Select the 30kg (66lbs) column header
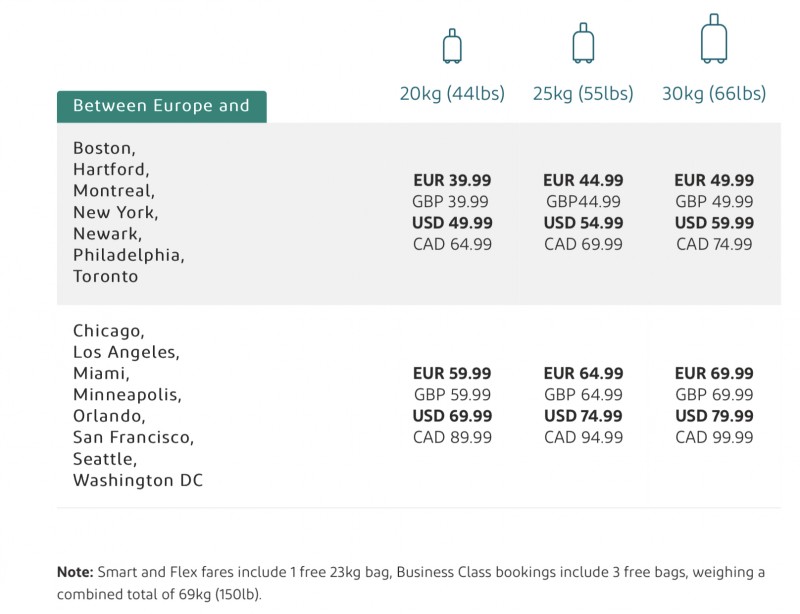This screenshot has height=614, width=800. (x=714, y=94)
